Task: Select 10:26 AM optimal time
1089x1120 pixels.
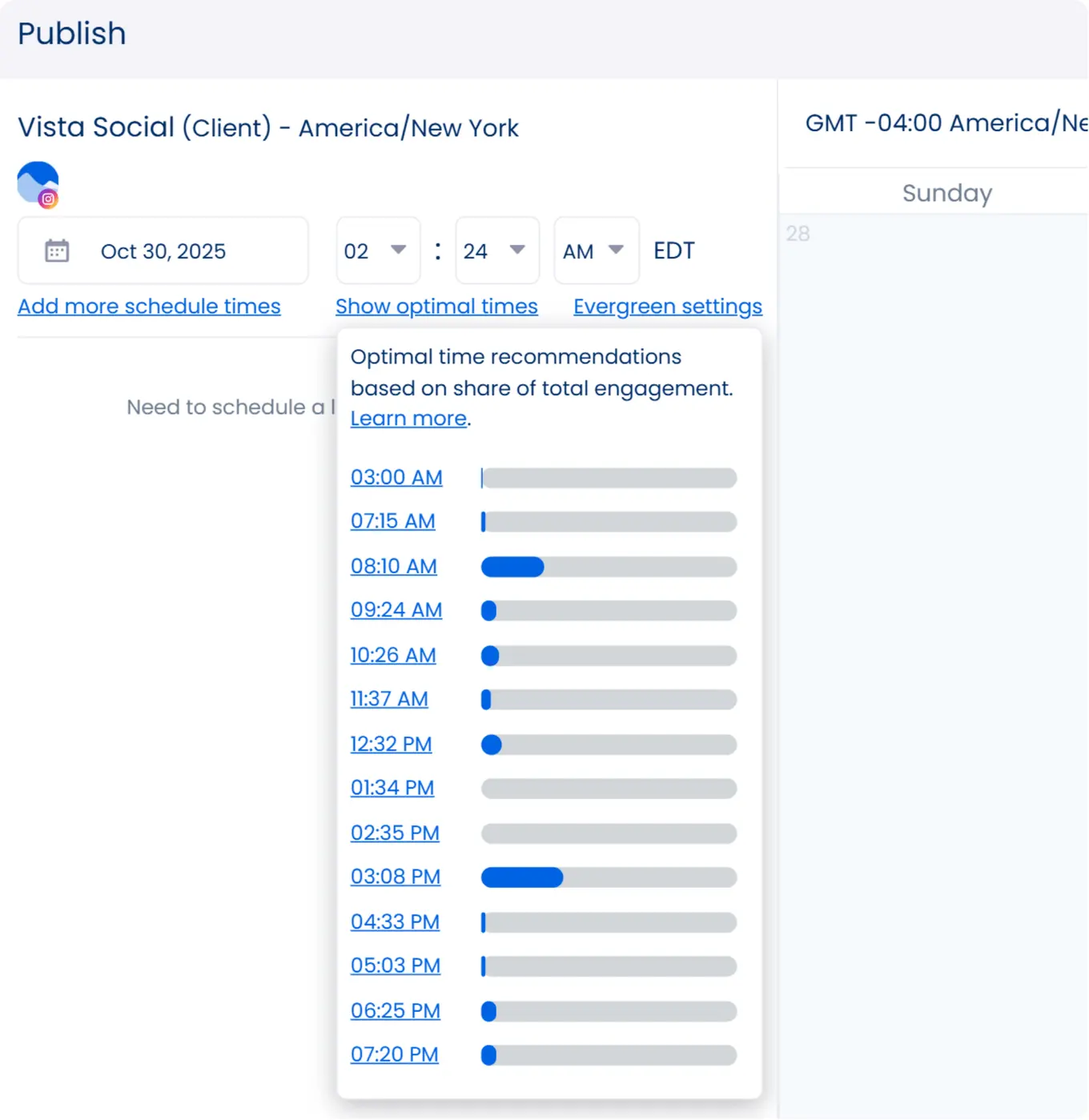Action: (392, 656)
